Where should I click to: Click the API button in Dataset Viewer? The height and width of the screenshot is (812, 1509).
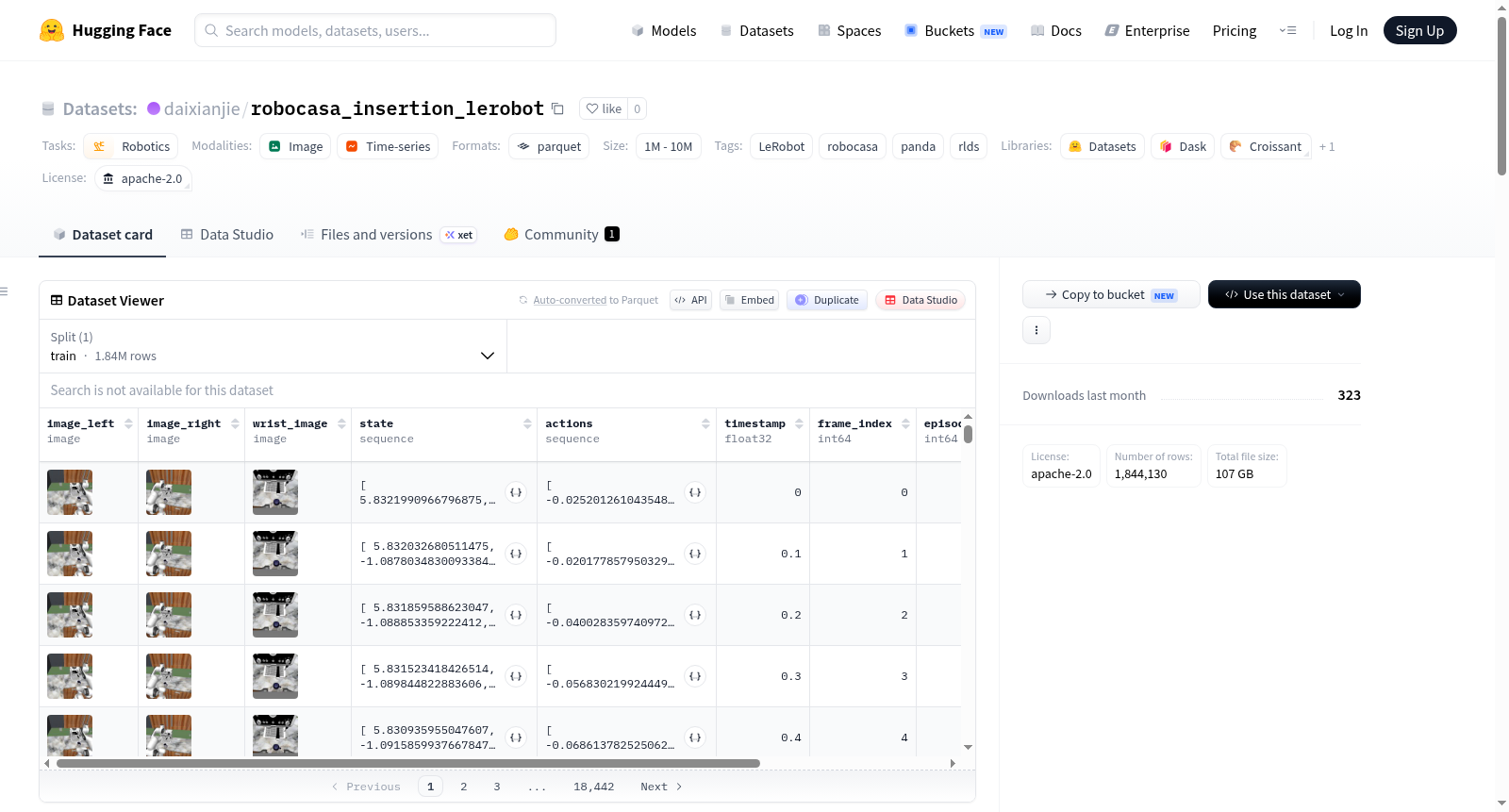690,300
